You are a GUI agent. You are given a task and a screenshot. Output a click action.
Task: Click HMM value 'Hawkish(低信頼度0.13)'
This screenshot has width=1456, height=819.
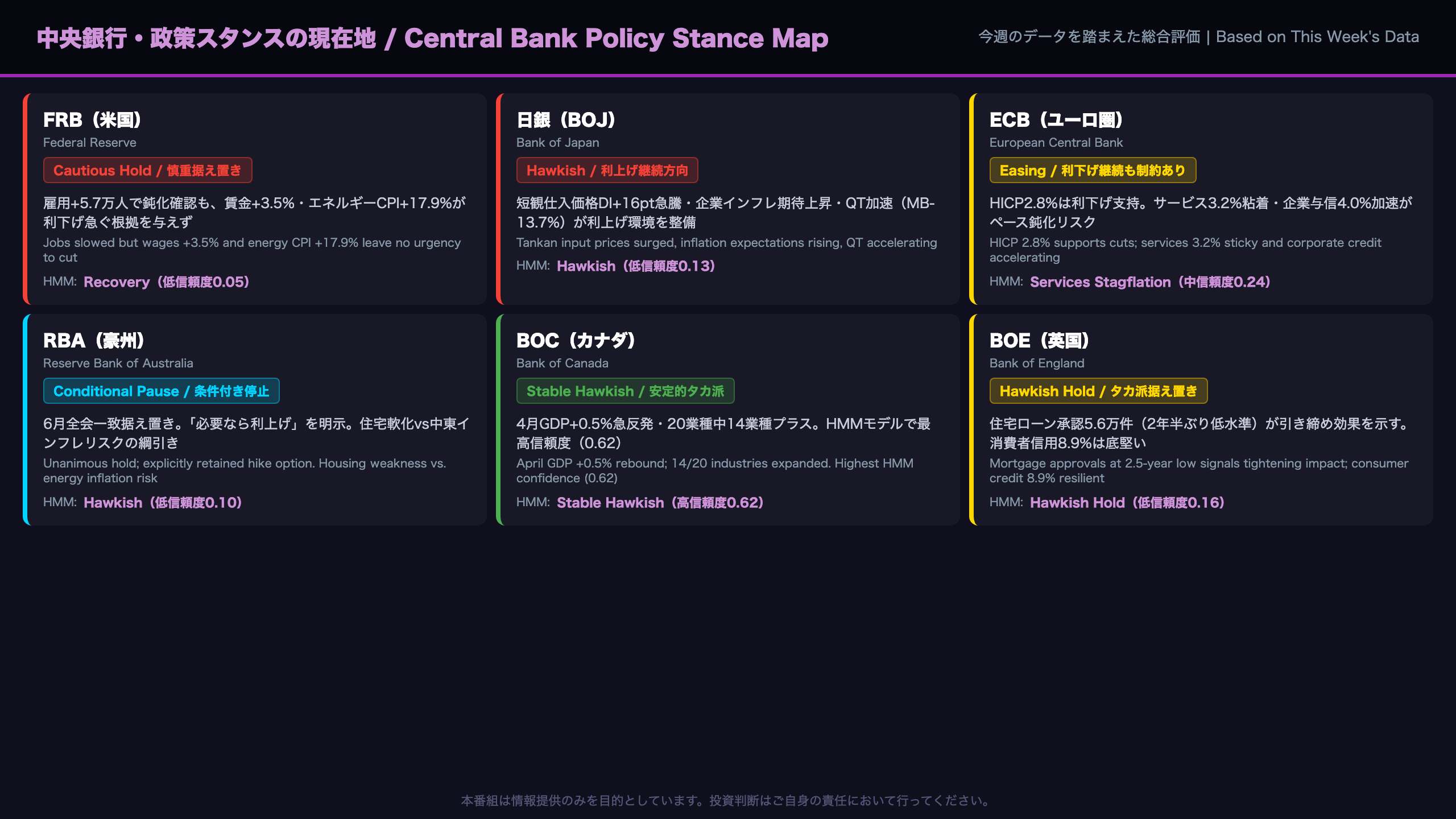(636, 266)
